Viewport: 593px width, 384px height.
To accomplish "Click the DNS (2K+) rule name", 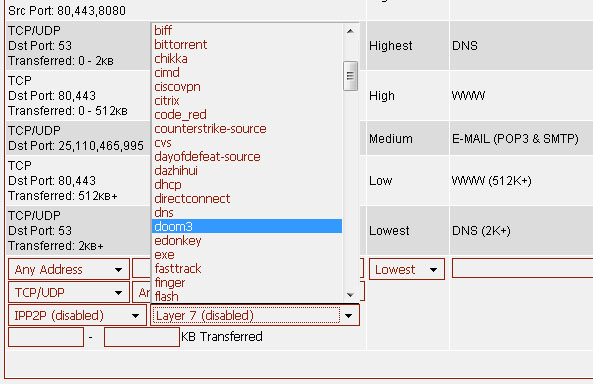I will (x=481, y=231).
